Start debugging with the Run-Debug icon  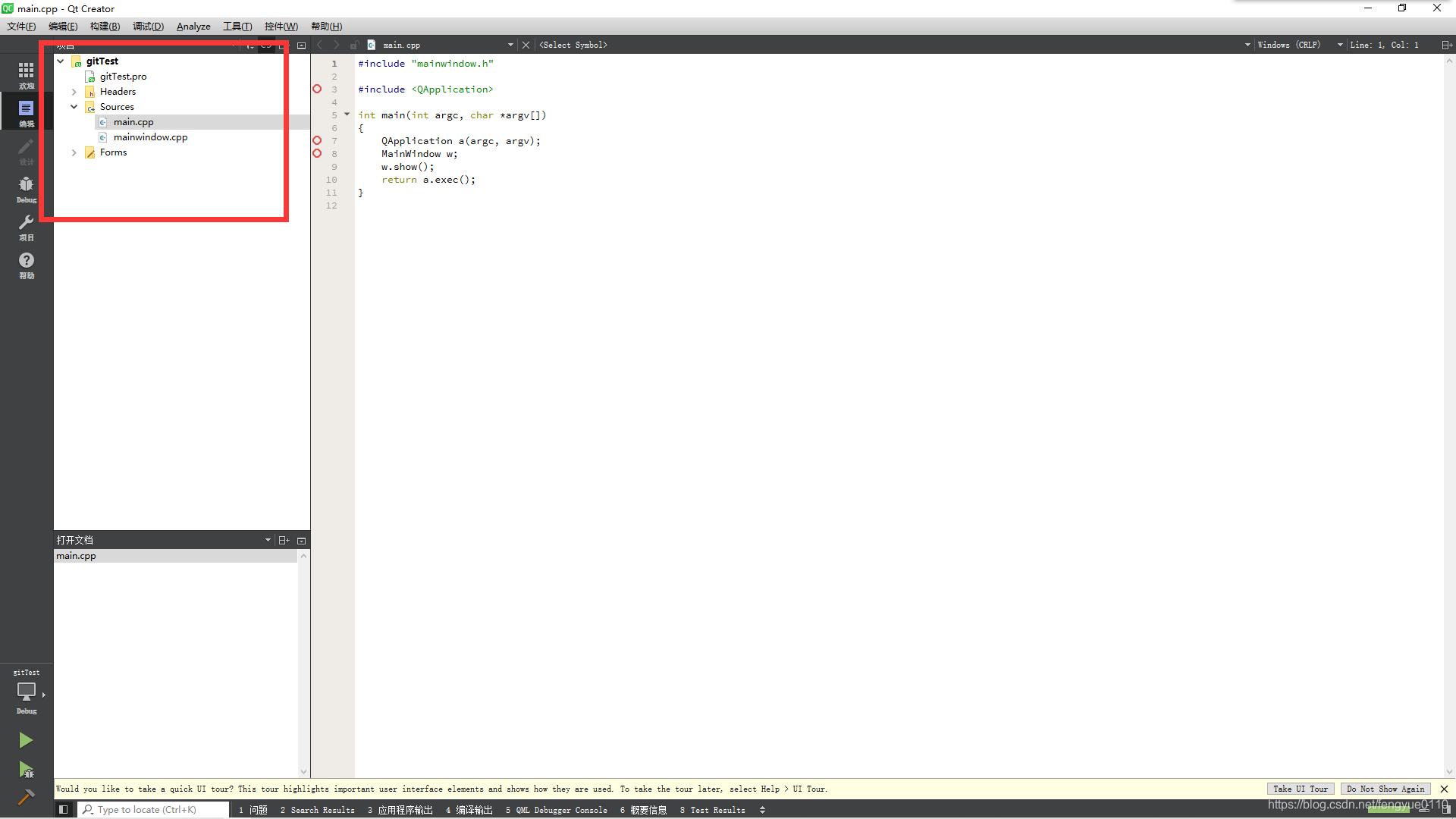(26, 770)
